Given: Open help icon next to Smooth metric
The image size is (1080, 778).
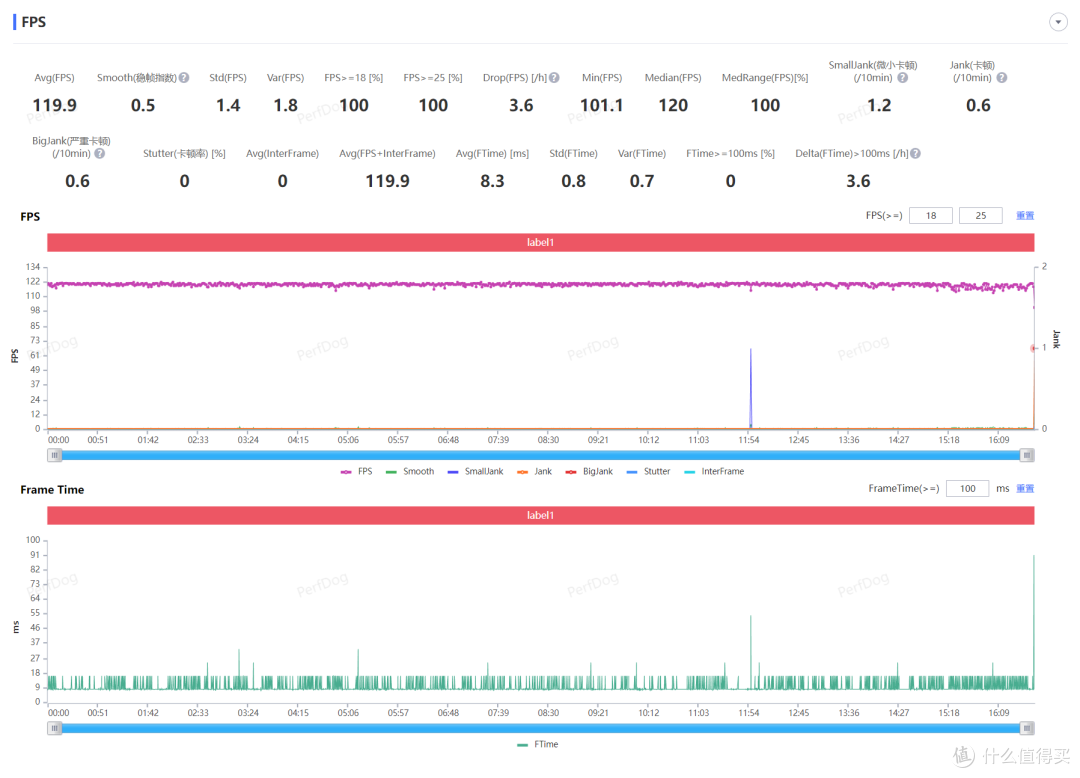Looking at the screenshot, I should coord(184,78).
